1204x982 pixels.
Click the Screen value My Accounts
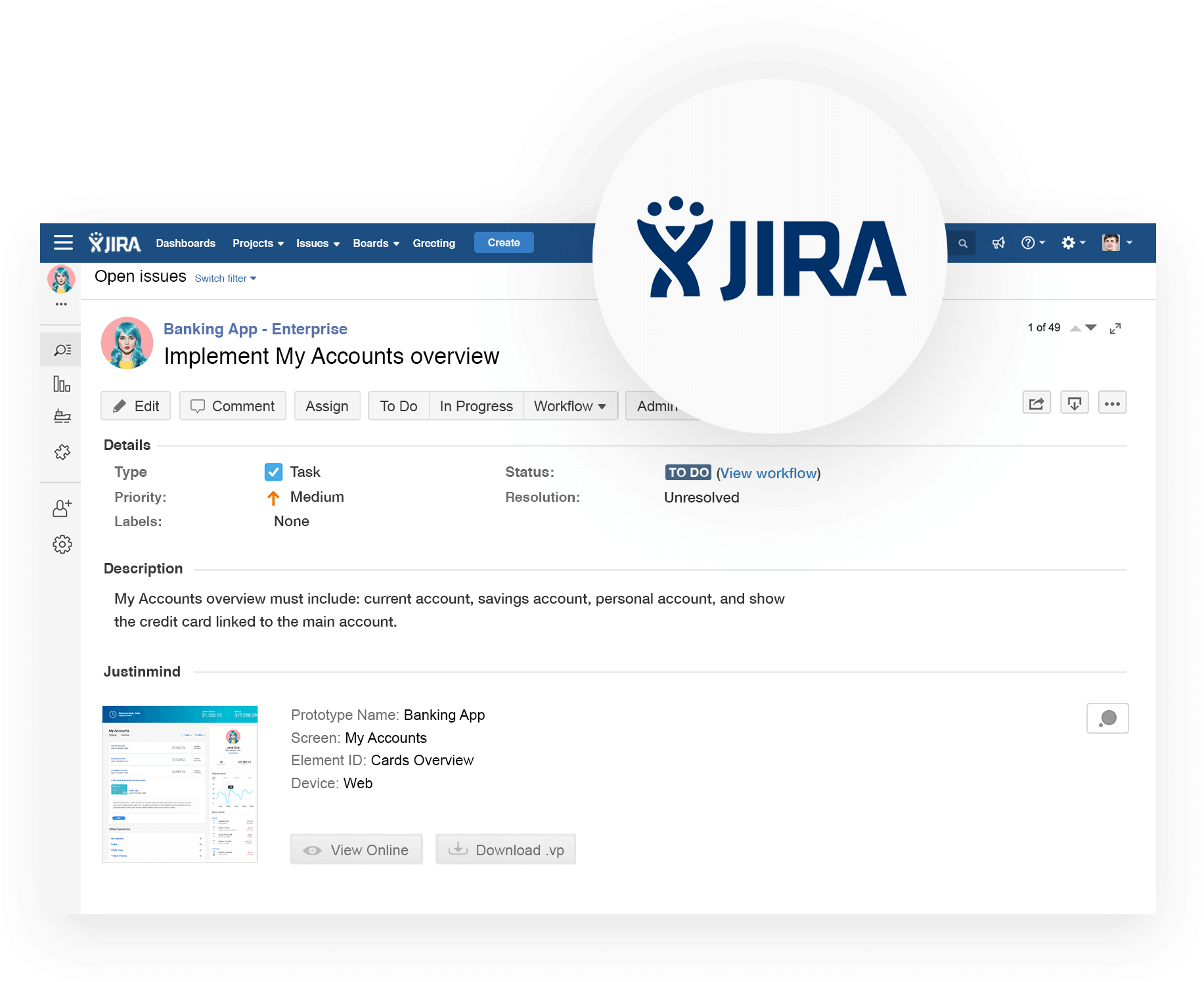point(386,738)
